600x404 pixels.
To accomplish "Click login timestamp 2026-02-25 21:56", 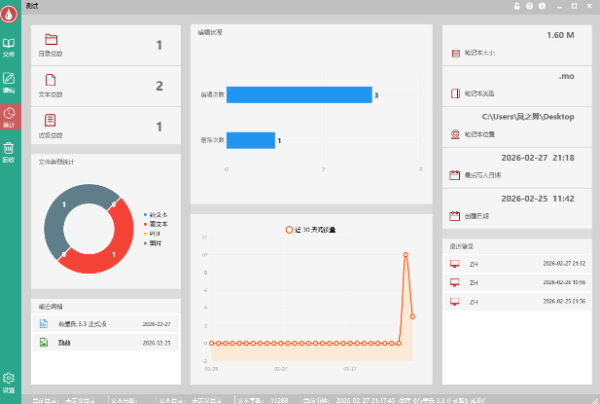I will (564, 301).
